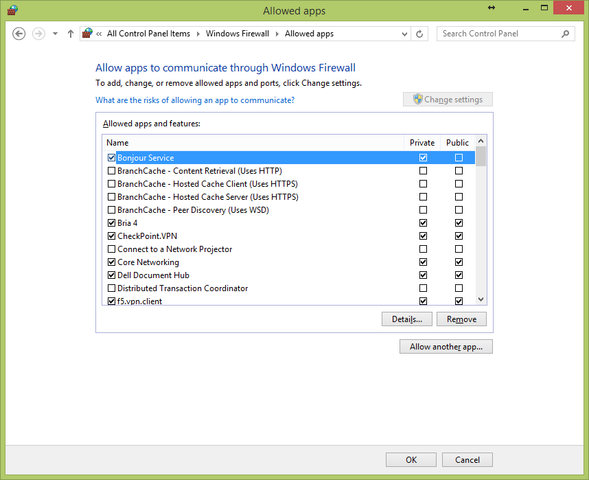This screenshot has width=589, height=480.
Task: Select the Dell Document Hub row text
Action: (153, 275)
